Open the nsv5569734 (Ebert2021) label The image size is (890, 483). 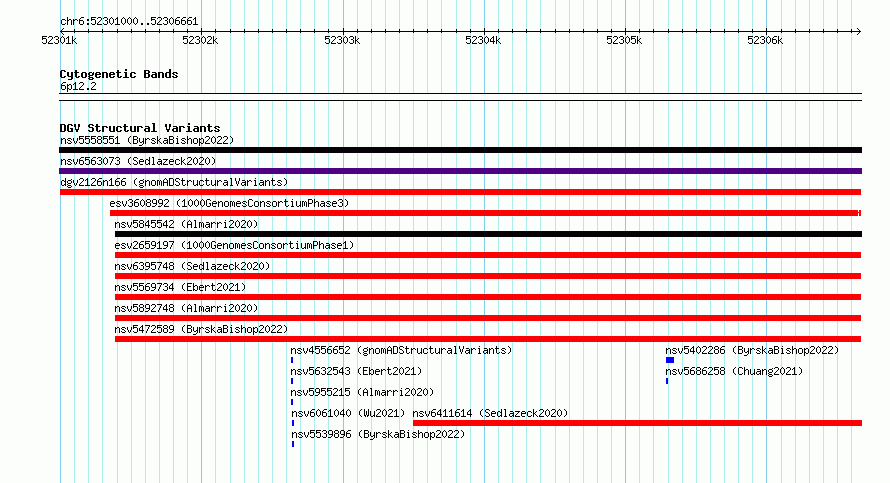pyautogui.click(x=180, y=287)
